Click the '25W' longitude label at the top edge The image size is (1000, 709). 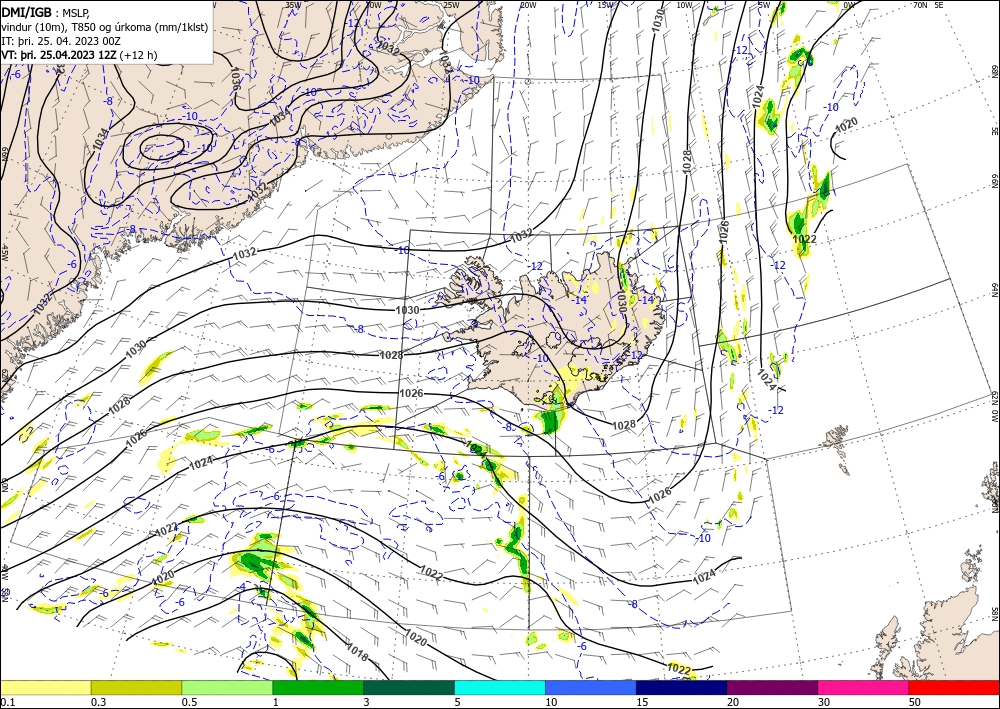[x=451, y=5]
